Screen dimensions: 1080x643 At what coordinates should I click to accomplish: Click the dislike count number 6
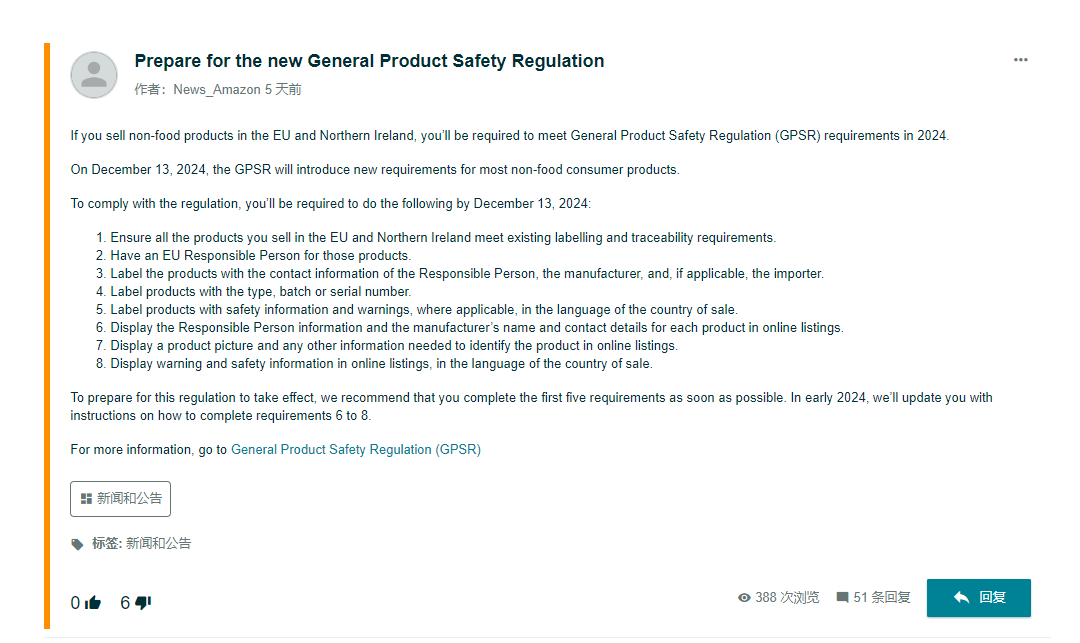pos(125,603)
